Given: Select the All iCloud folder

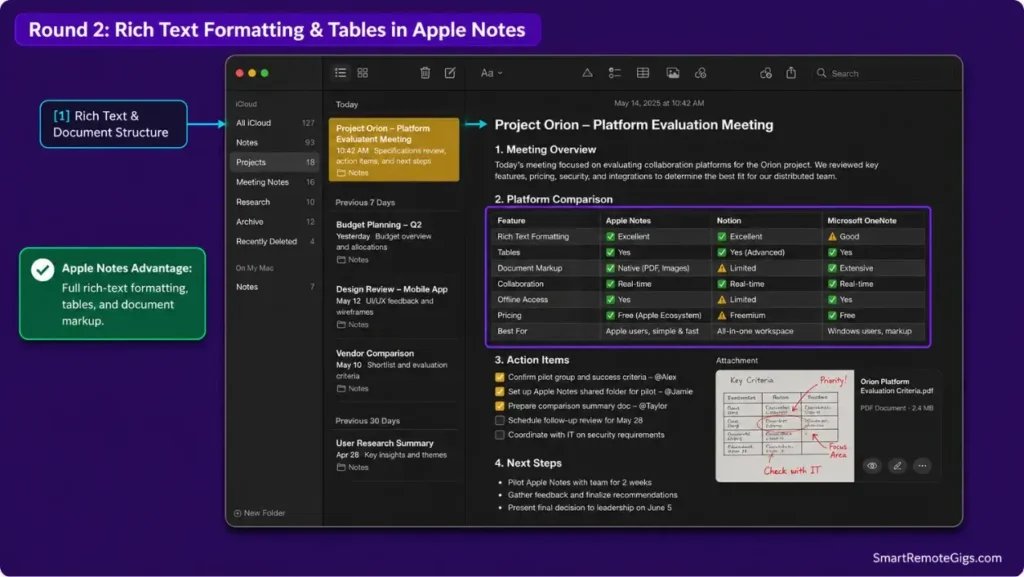Looking at the screenshot, I should coord(275,123).
